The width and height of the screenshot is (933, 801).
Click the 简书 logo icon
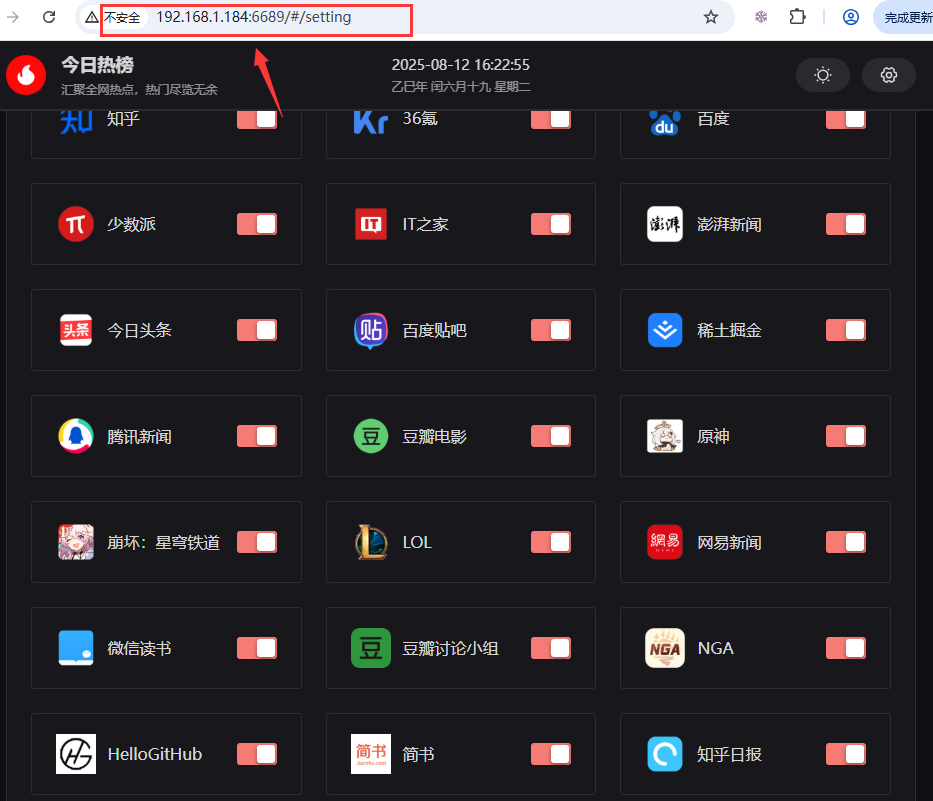tap(371, 753)
